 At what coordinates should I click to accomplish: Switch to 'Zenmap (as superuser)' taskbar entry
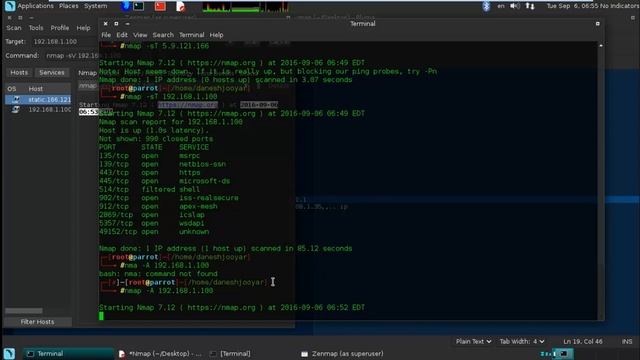[x=342, y=354]
